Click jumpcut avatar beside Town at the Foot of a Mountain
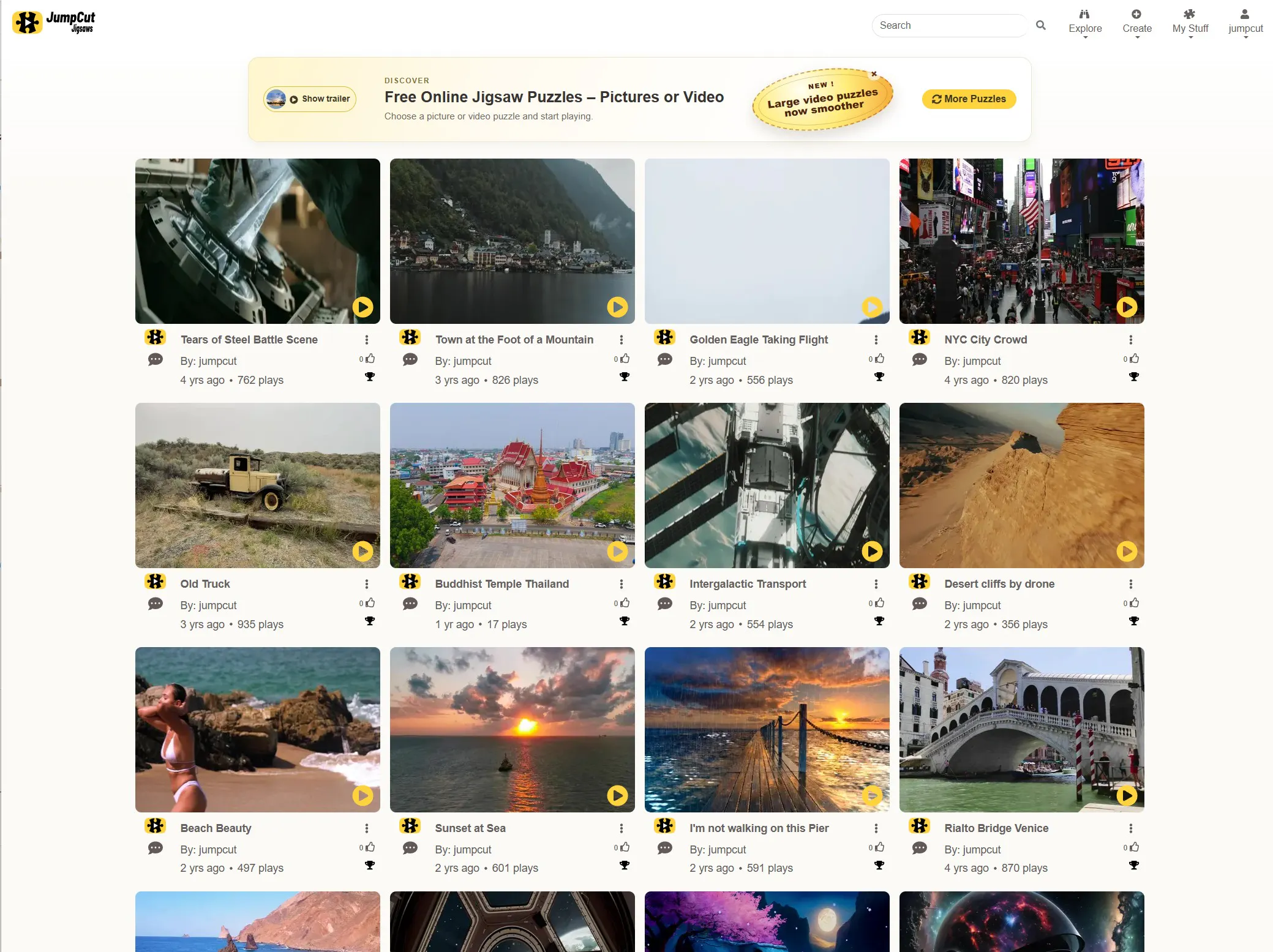Image resolution: width=1273 pixels, height=952 pixels. click(410, 337)
